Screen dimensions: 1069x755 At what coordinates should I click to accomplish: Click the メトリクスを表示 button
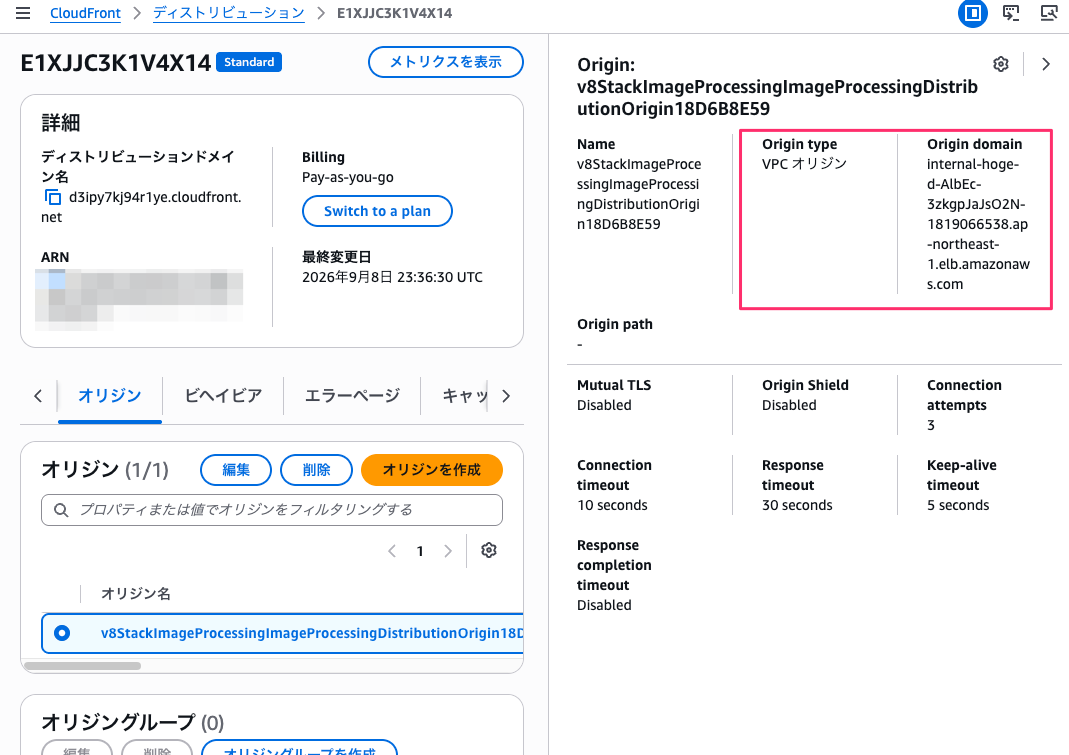[446, 62]
